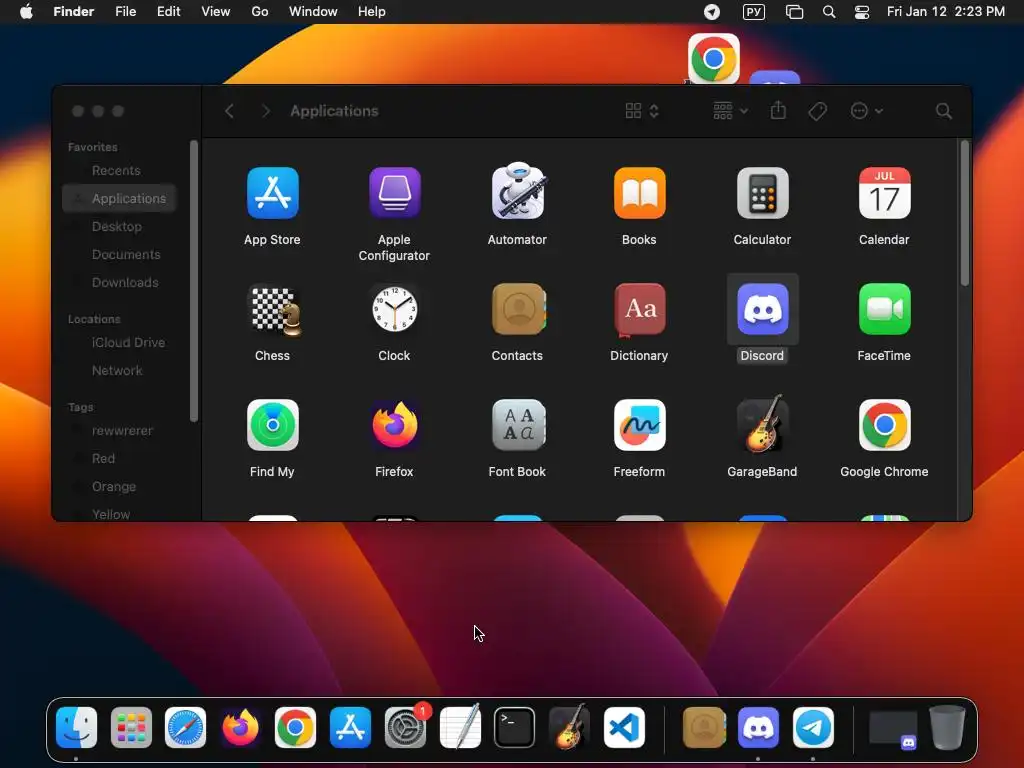Open Apple Configurator in Applications
Image resolution: width=1024 pixels, height=768 pixels.
click(x=394, y=193)
